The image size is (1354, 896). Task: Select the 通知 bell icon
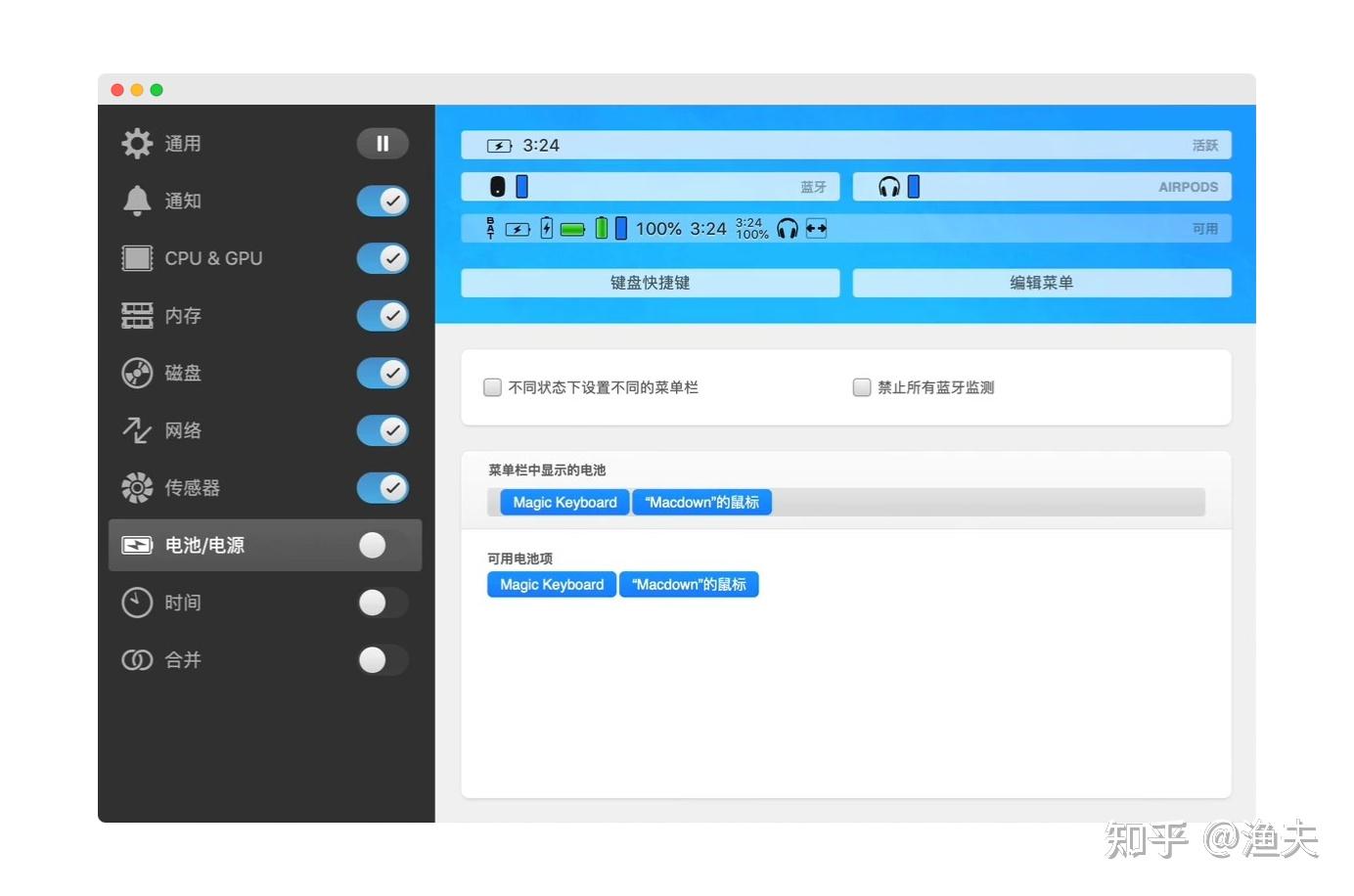tap(137, 201)
